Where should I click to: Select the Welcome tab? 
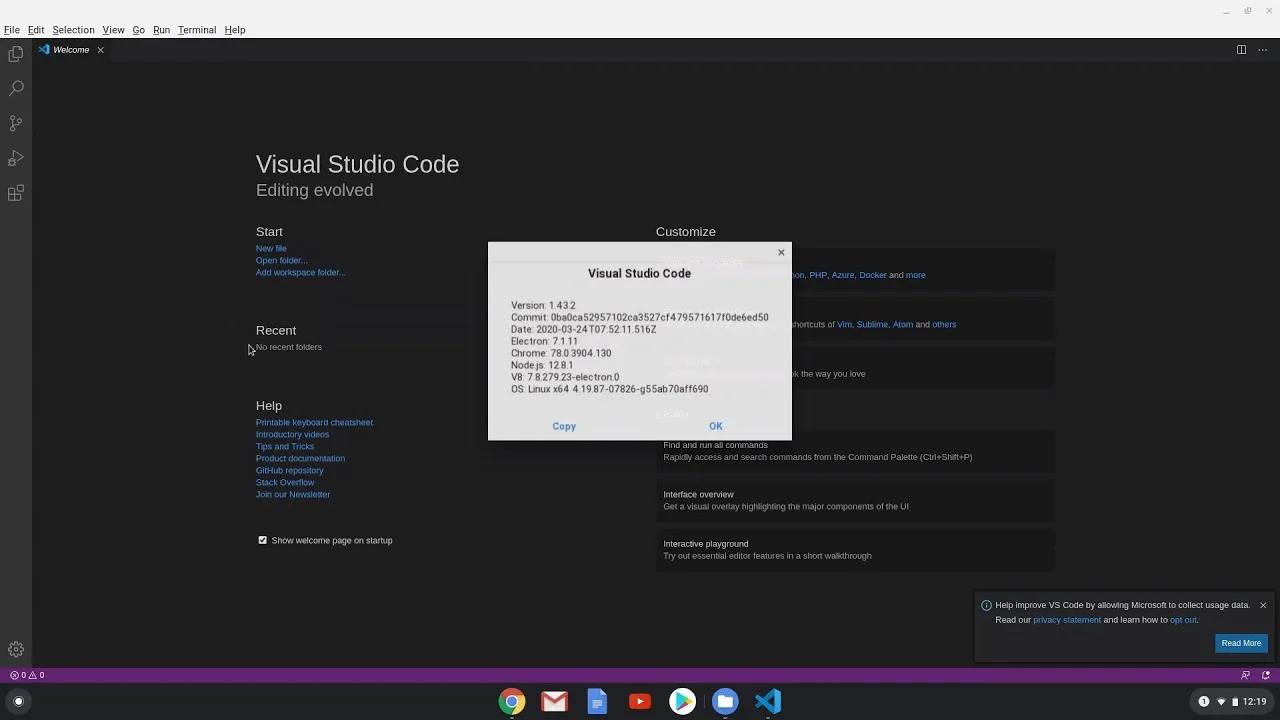click(68, 49)
